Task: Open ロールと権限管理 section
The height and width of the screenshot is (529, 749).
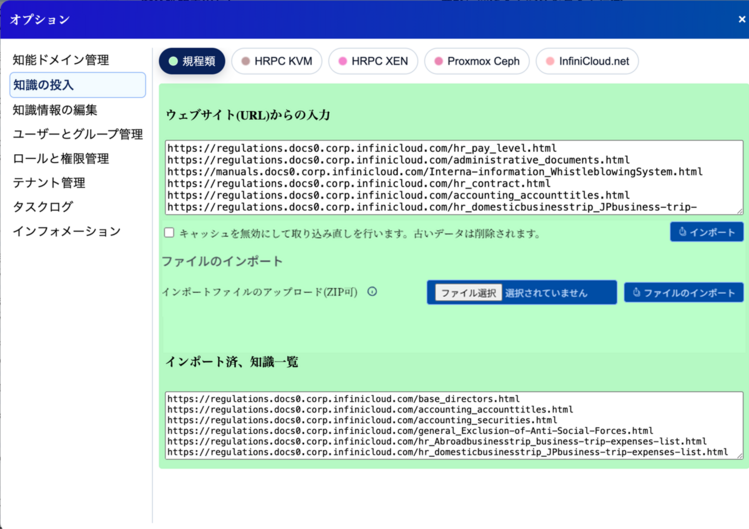Action: [61, 158]
